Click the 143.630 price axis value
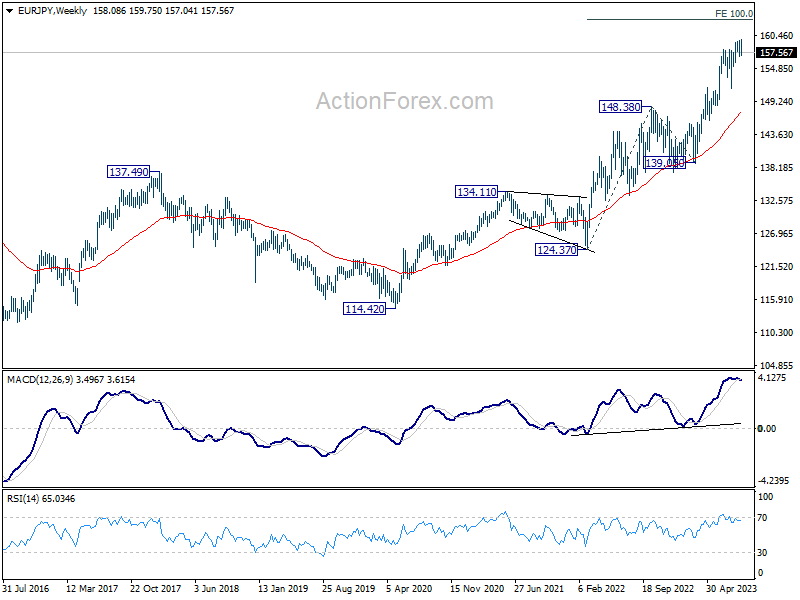 pyautogui.click(x=777, y=135)
